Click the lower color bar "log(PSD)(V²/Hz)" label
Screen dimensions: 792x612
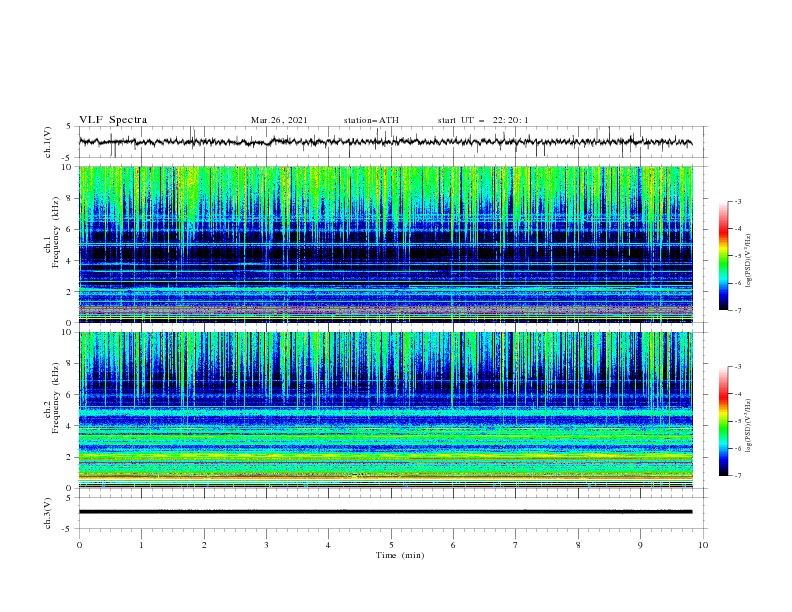pos(749,425)
